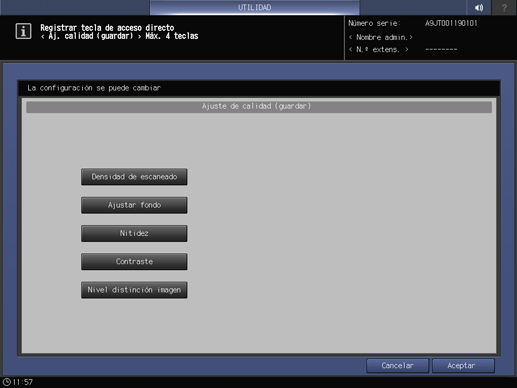Open help with the question mark icon
Image resolution: width=517 pixels, height=388 pixels.
pyautogui.click(x=504, y=7)
